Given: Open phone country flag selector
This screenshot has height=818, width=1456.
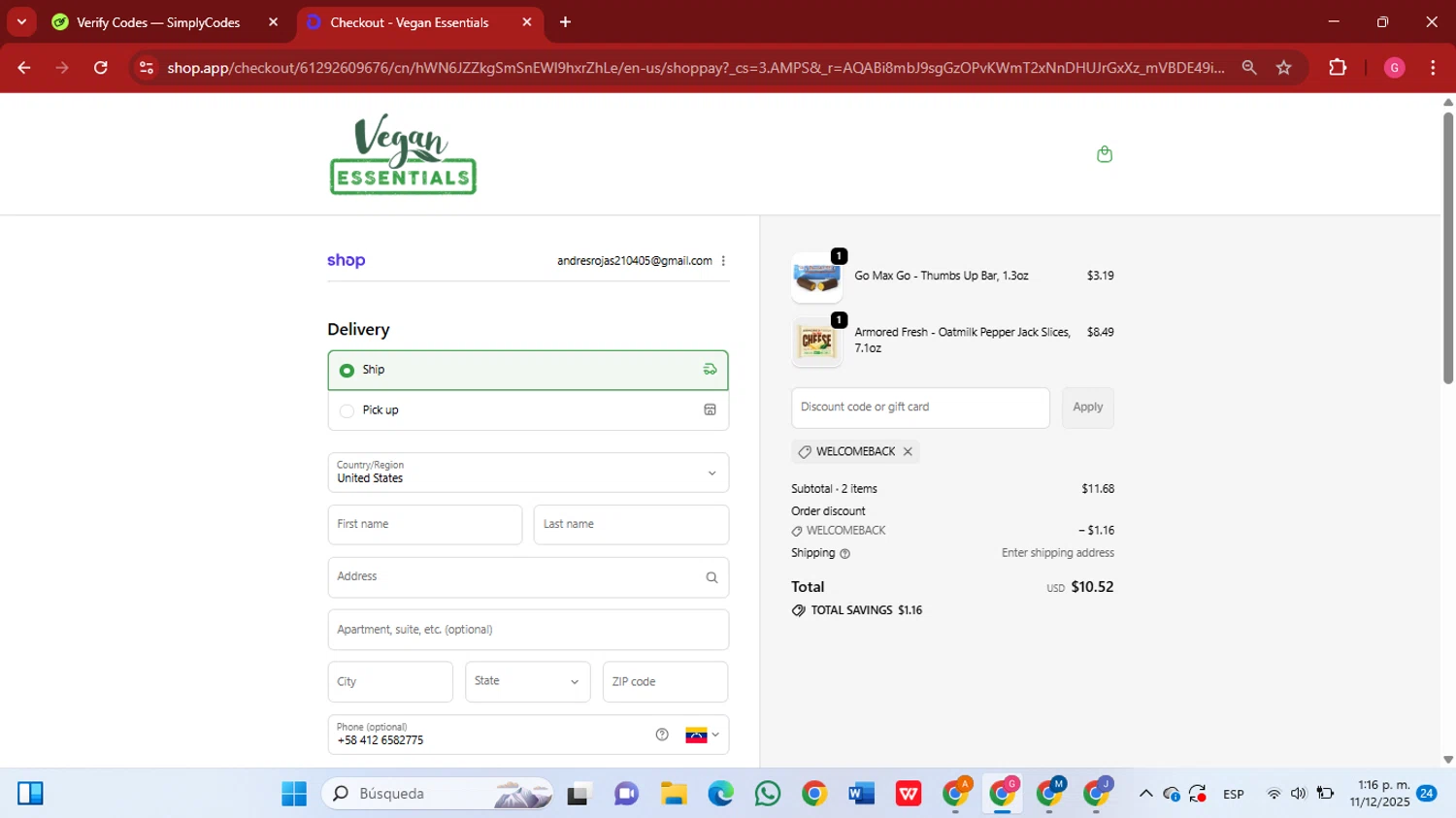Looking at the screenshot, I should point(703,735).
